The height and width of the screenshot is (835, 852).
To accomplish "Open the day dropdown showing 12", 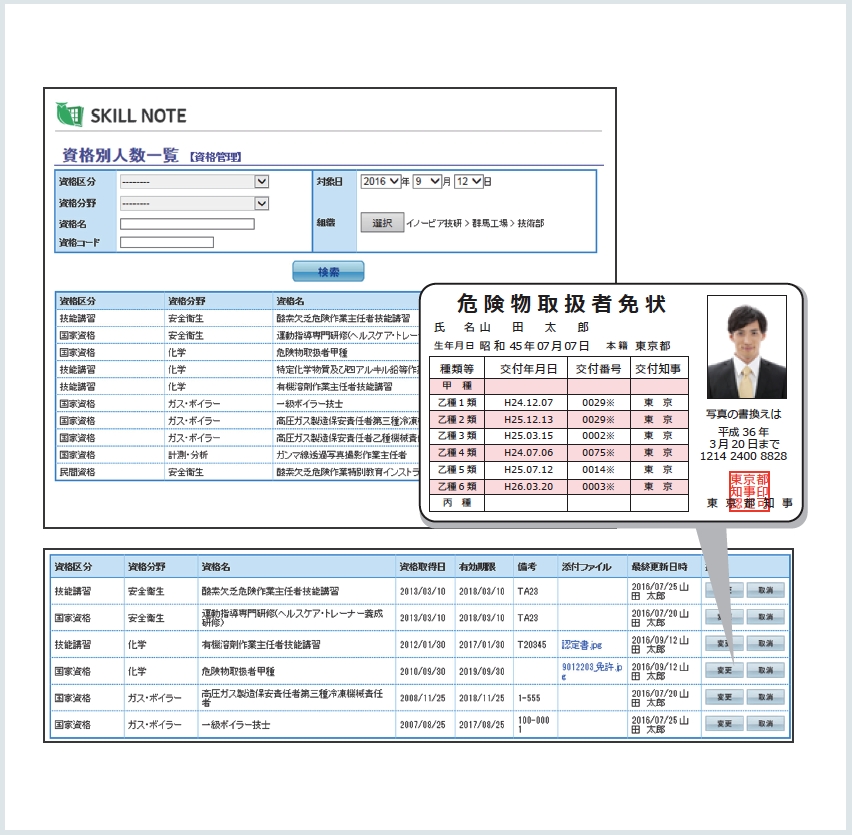I will 468,182.
